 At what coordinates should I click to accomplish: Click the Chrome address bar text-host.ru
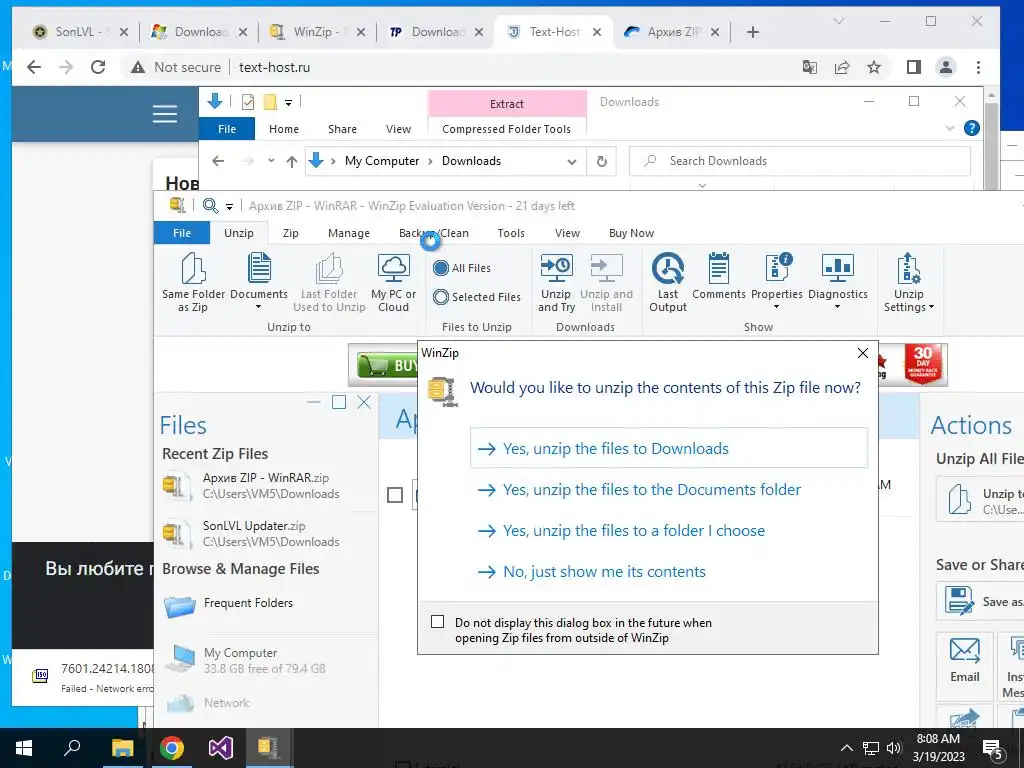click(274, 67)
